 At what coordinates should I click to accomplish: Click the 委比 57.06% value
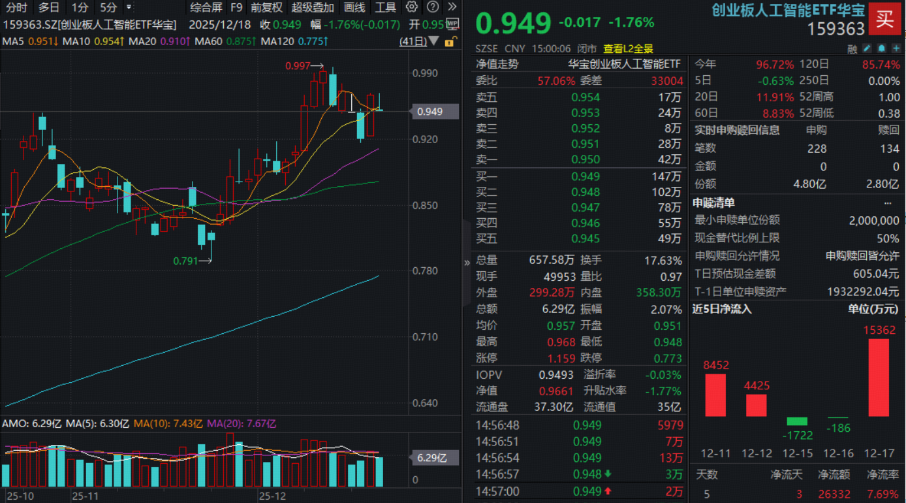pyautogui.click(x=556, y=81)
